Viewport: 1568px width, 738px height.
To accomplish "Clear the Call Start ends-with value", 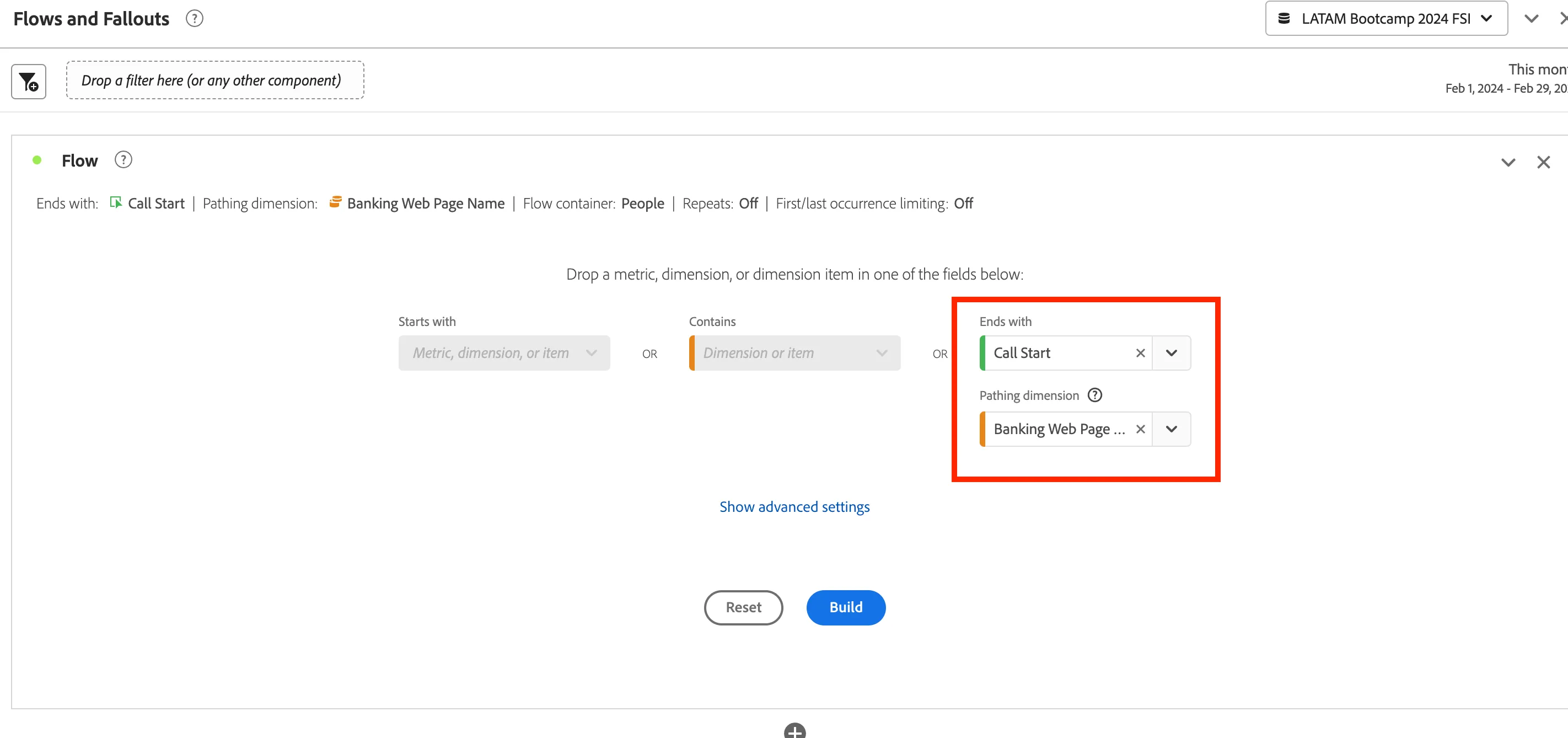I will point(1140,353).
